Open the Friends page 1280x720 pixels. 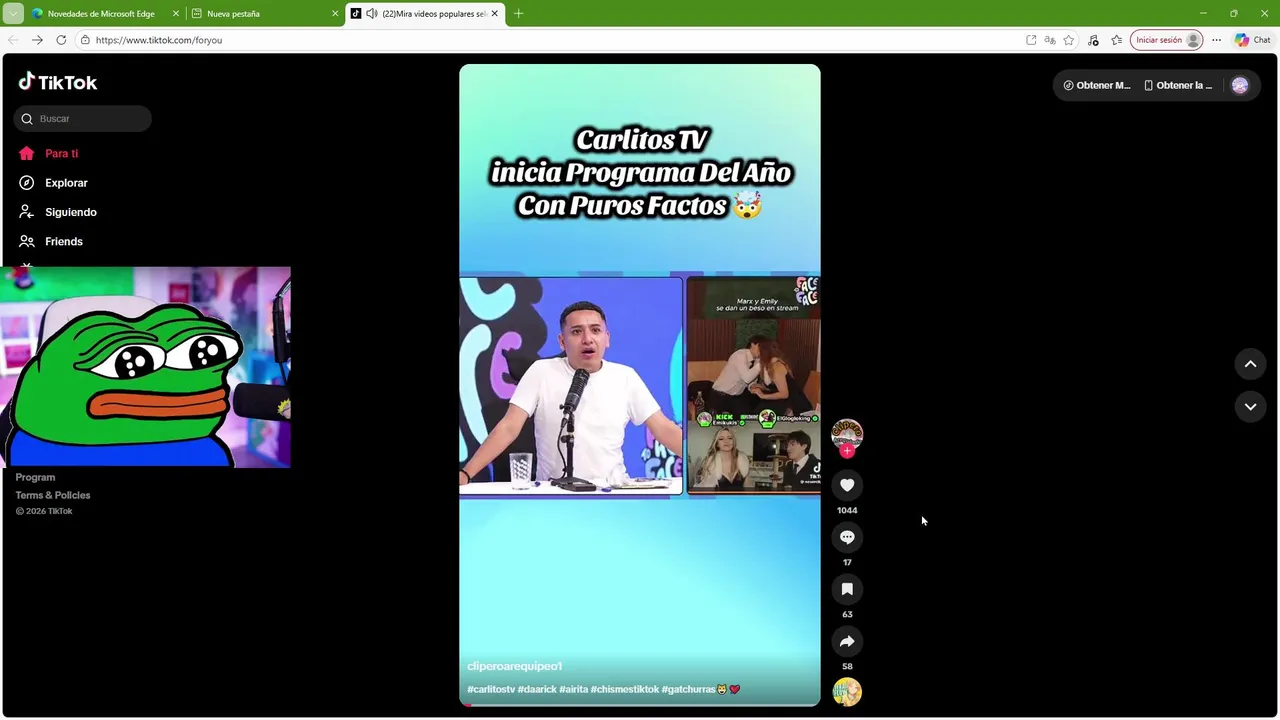(x=64, y=241)
